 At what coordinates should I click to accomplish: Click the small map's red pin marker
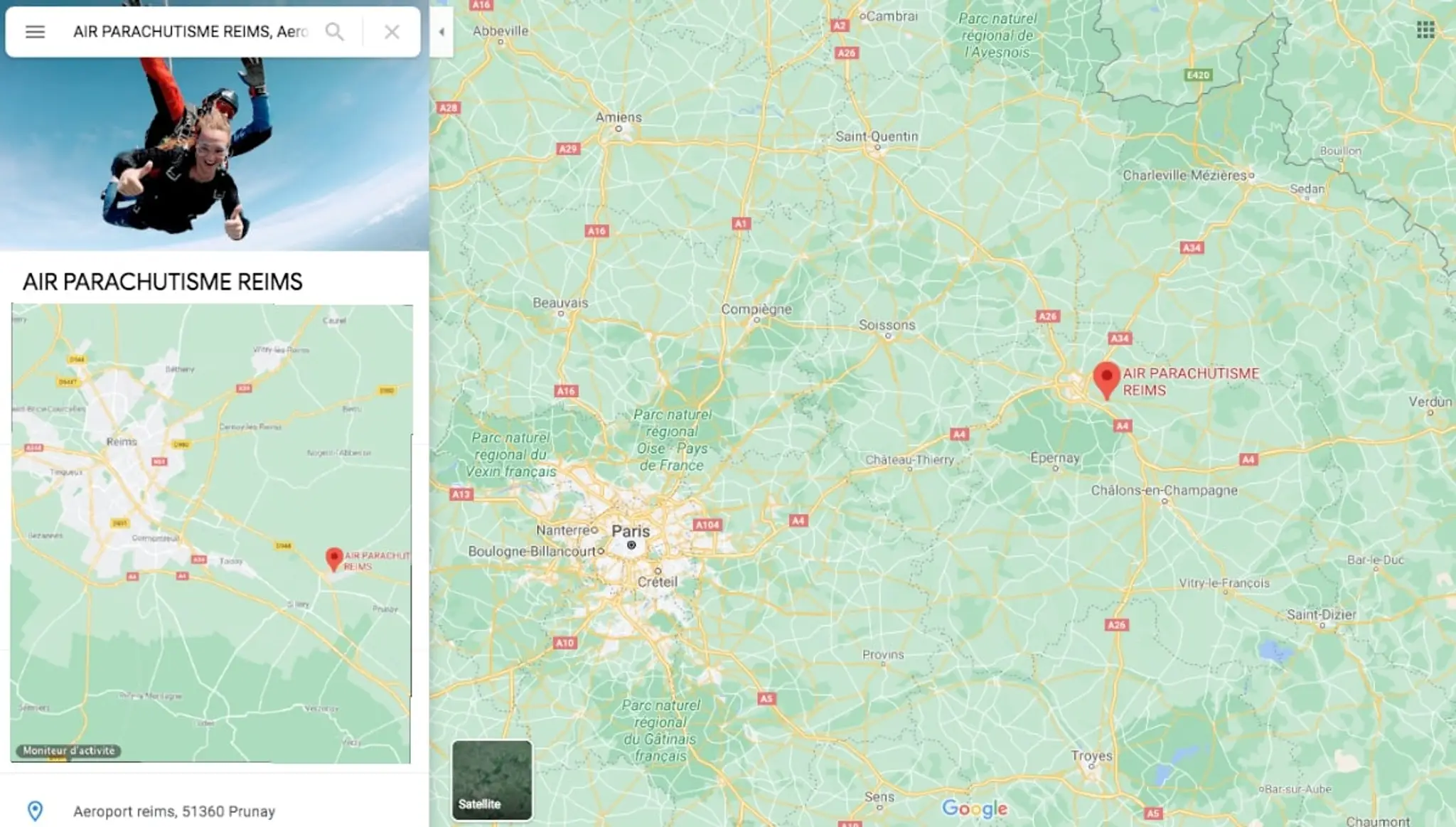tap(333, 560)
